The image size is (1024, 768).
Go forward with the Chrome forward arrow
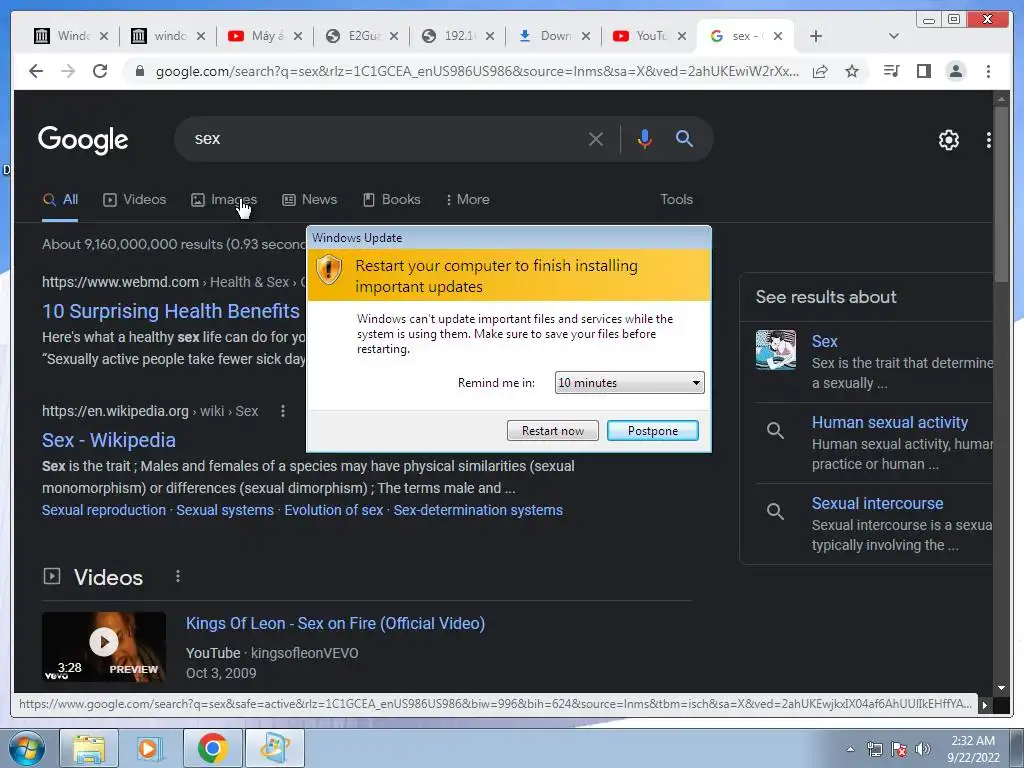tap(68, 71)
